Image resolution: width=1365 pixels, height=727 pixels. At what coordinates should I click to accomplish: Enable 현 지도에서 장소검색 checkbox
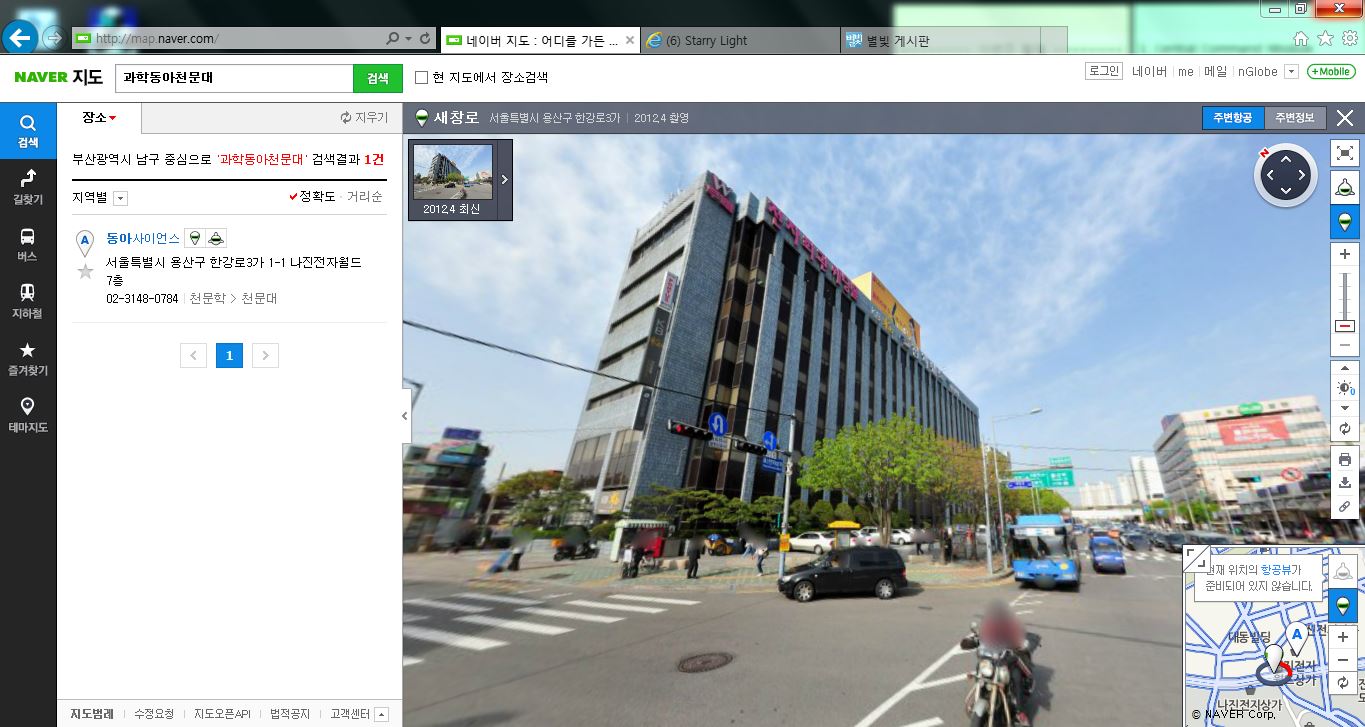(x=421, y=77)
